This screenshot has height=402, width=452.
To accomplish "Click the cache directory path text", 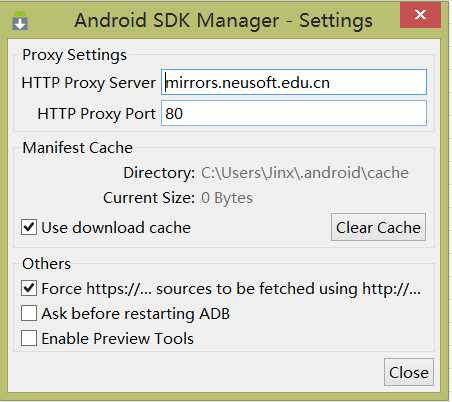I will coord(305,173).
